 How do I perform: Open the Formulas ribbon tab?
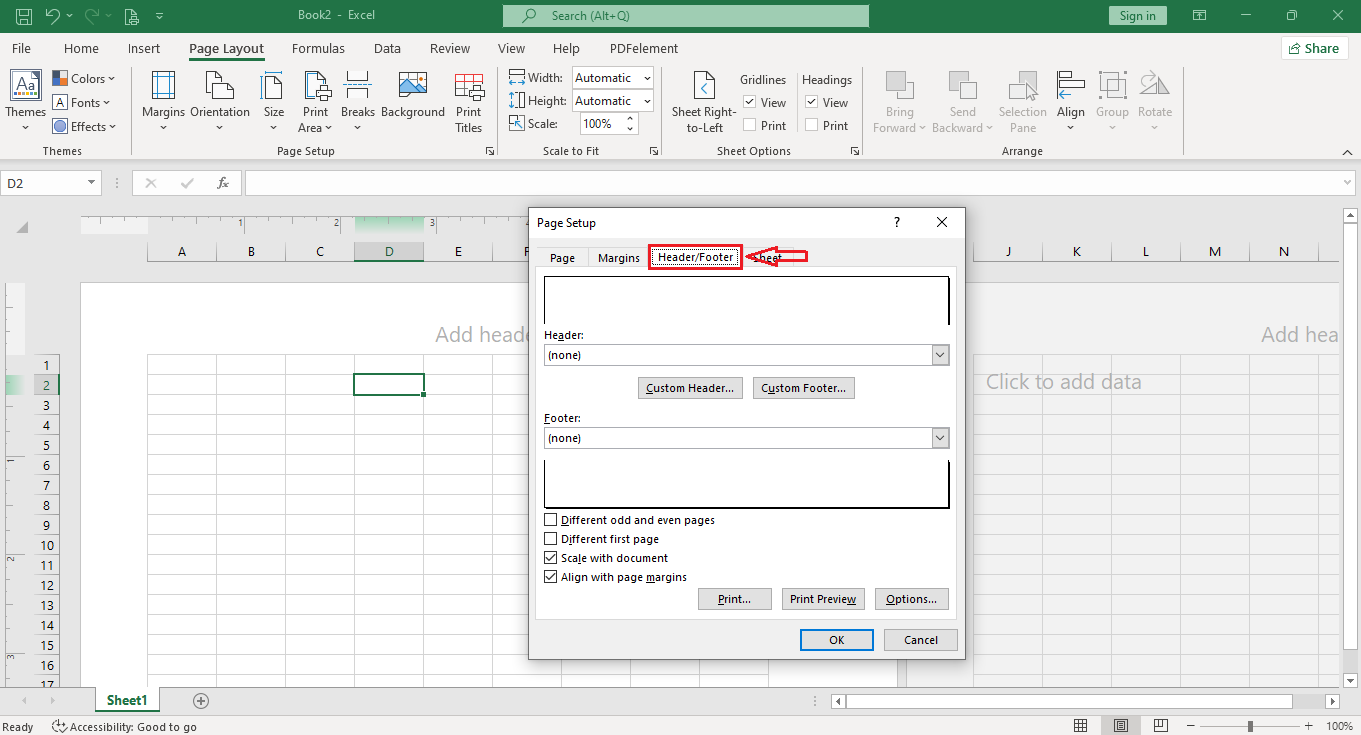pyautogui.click(x=318, y=48)
